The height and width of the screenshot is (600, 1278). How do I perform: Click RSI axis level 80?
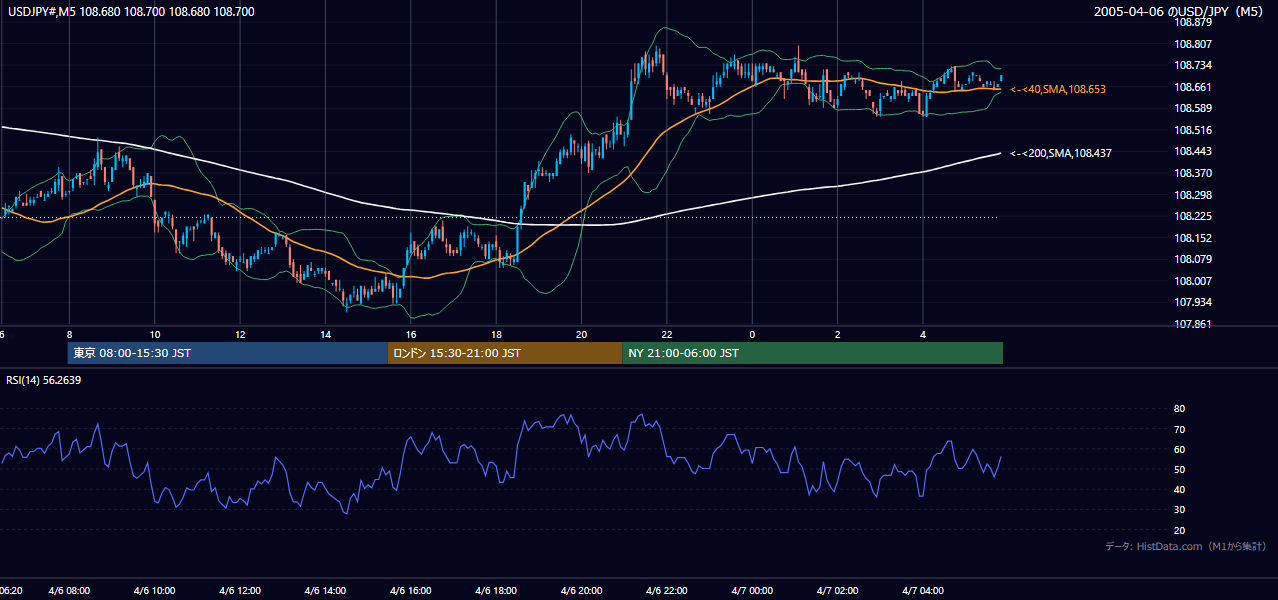1179,409
